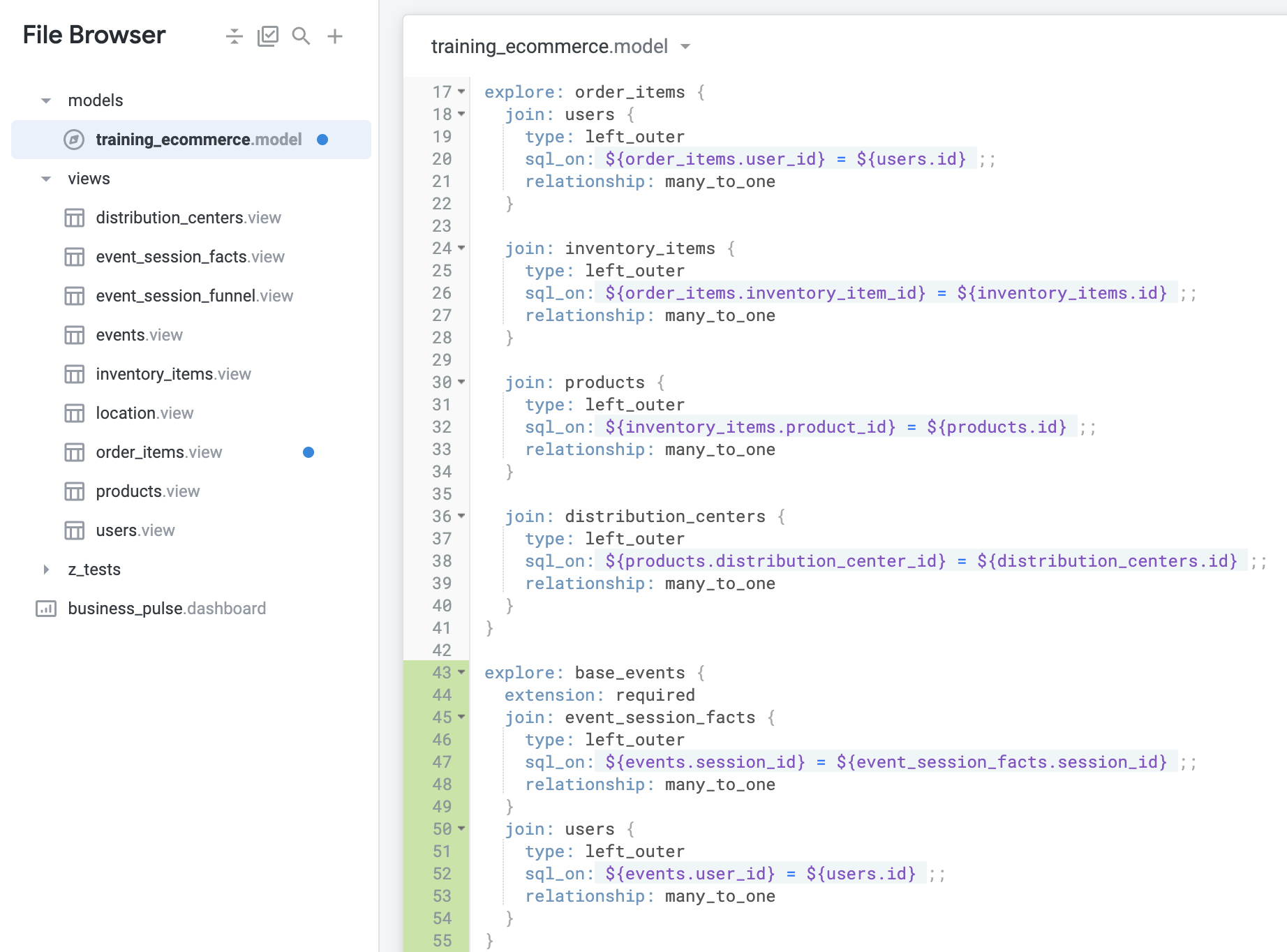Collapse the models folder

click(45, 100)
